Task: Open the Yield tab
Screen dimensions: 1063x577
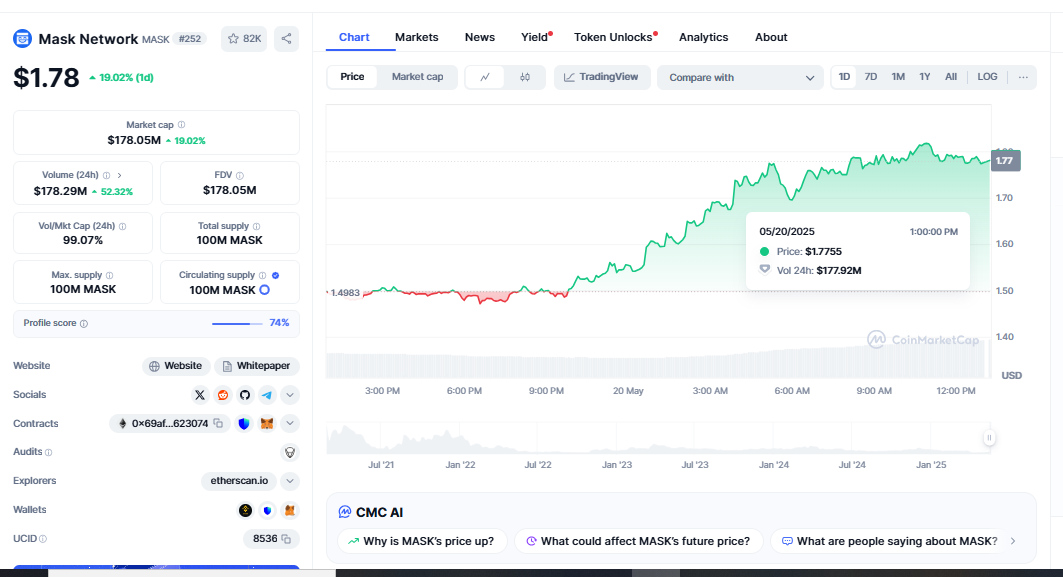Action: click(534, 37)
